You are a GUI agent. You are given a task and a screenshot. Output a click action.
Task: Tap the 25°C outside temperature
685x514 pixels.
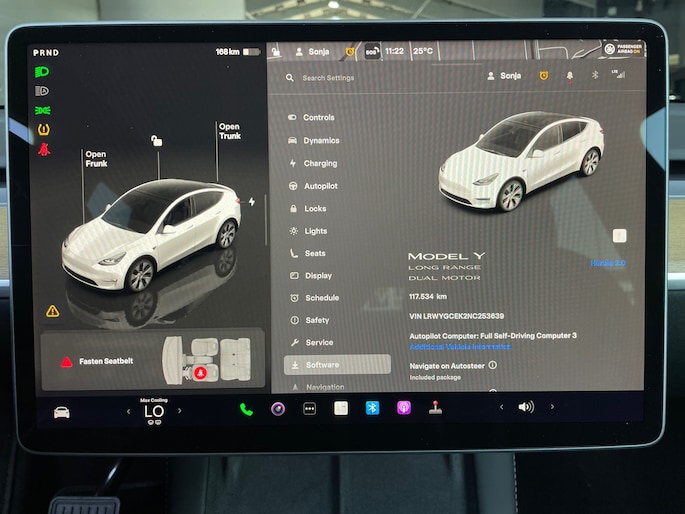coord(423,51)
